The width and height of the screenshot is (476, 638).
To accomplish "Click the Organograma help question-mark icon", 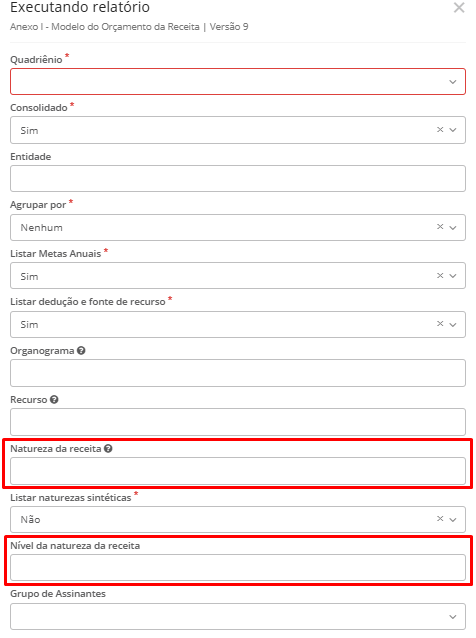I will pyautogui.click(x=81, y=350).
